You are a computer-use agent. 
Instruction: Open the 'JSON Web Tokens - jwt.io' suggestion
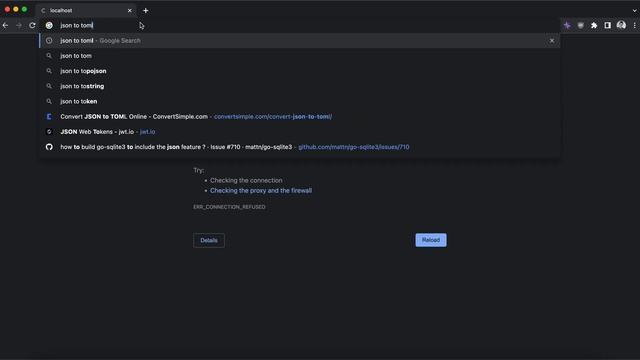click(x=300, y=132)
